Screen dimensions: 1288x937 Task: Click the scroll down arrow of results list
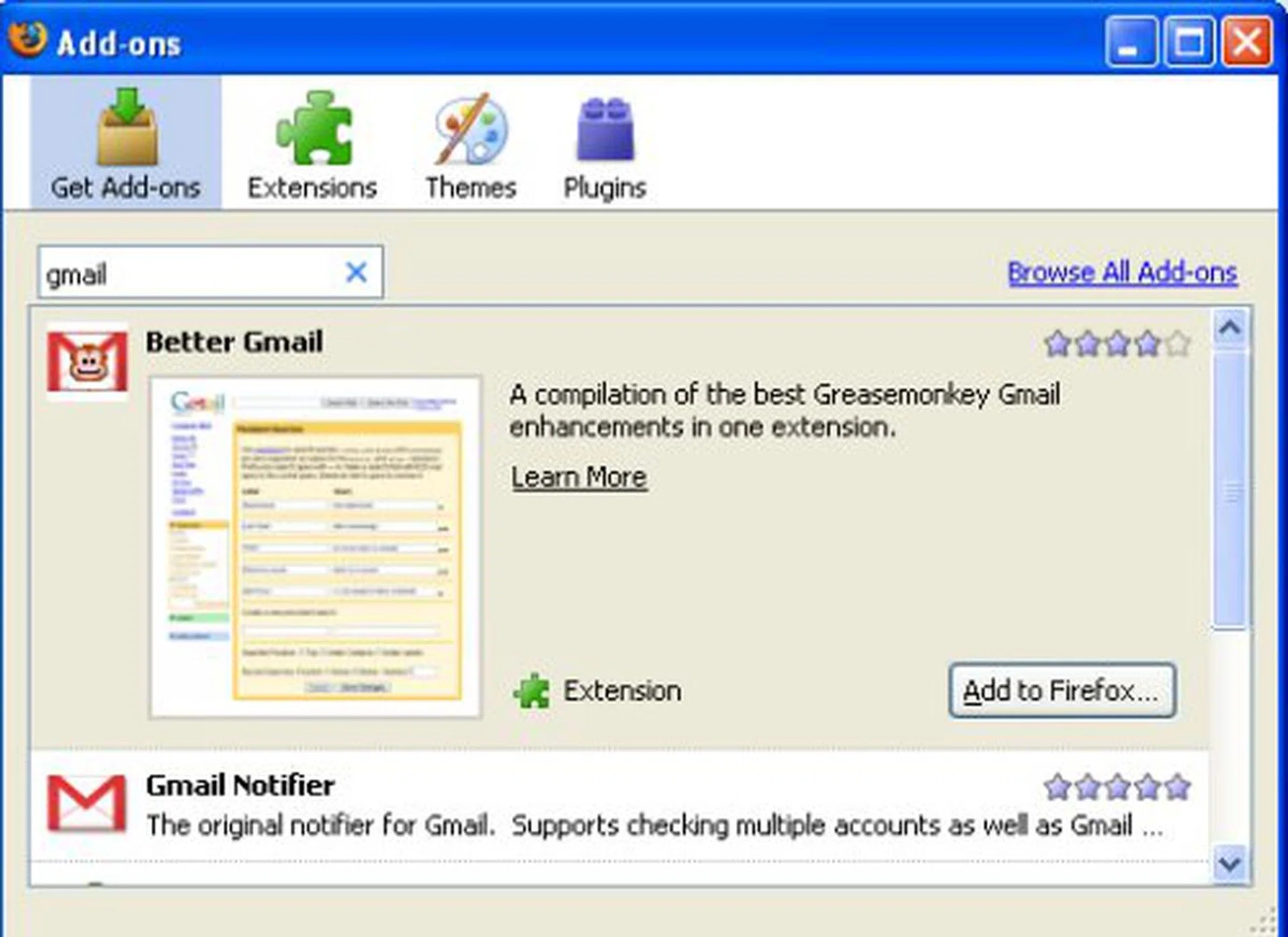[x=1230, y=863]
